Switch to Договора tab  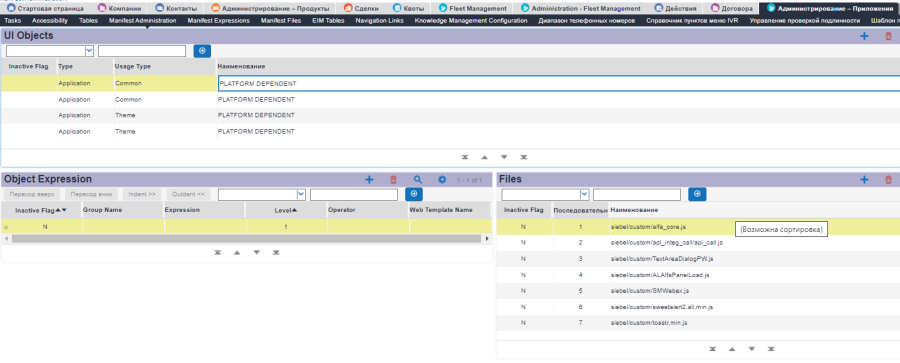click(732, 9)
